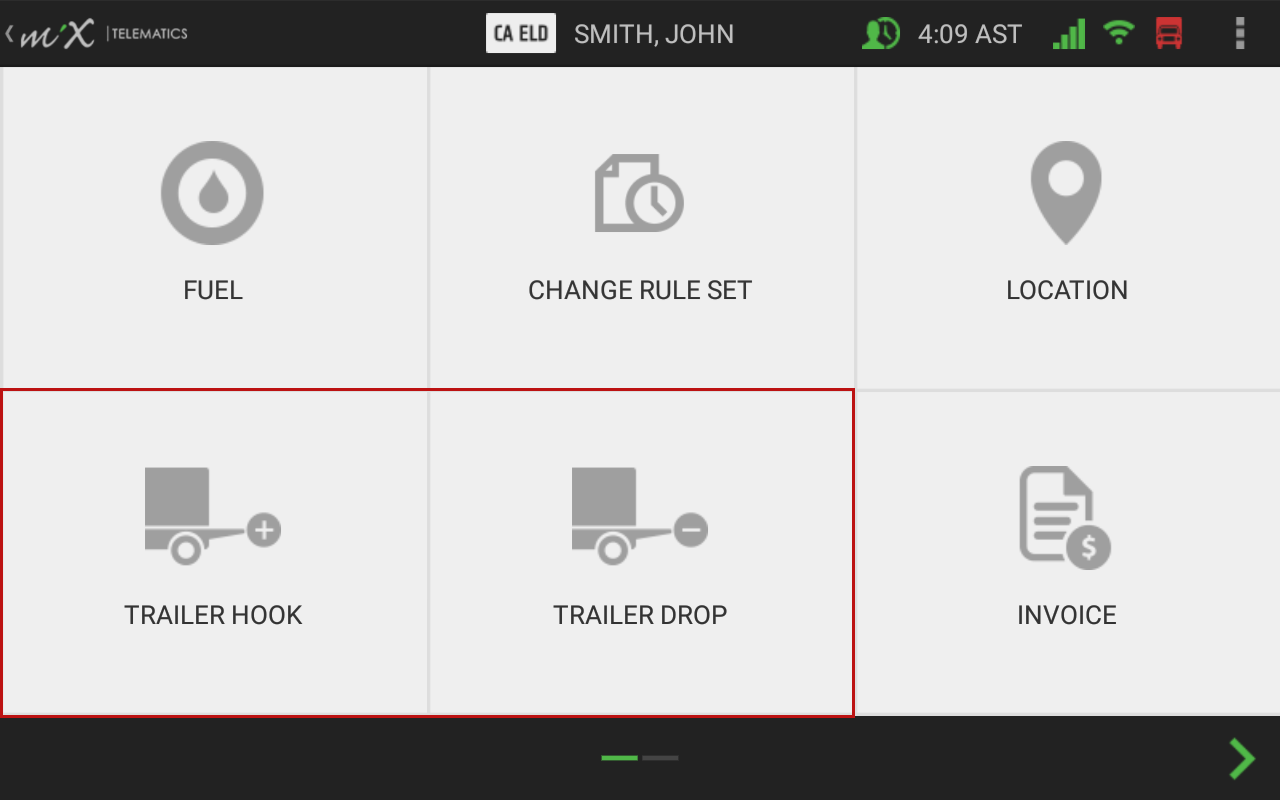Viewport: 1280px width, 800px height.
Task: Tap the 4:09 AST clock display
Action: (970, 34)
